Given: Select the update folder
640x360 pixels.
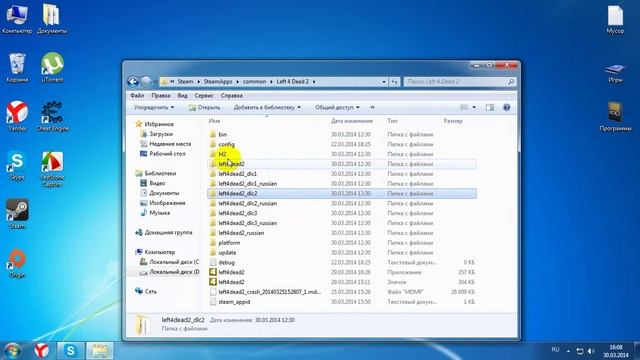Looking at the screenshot, I should (x=227, y=253).
